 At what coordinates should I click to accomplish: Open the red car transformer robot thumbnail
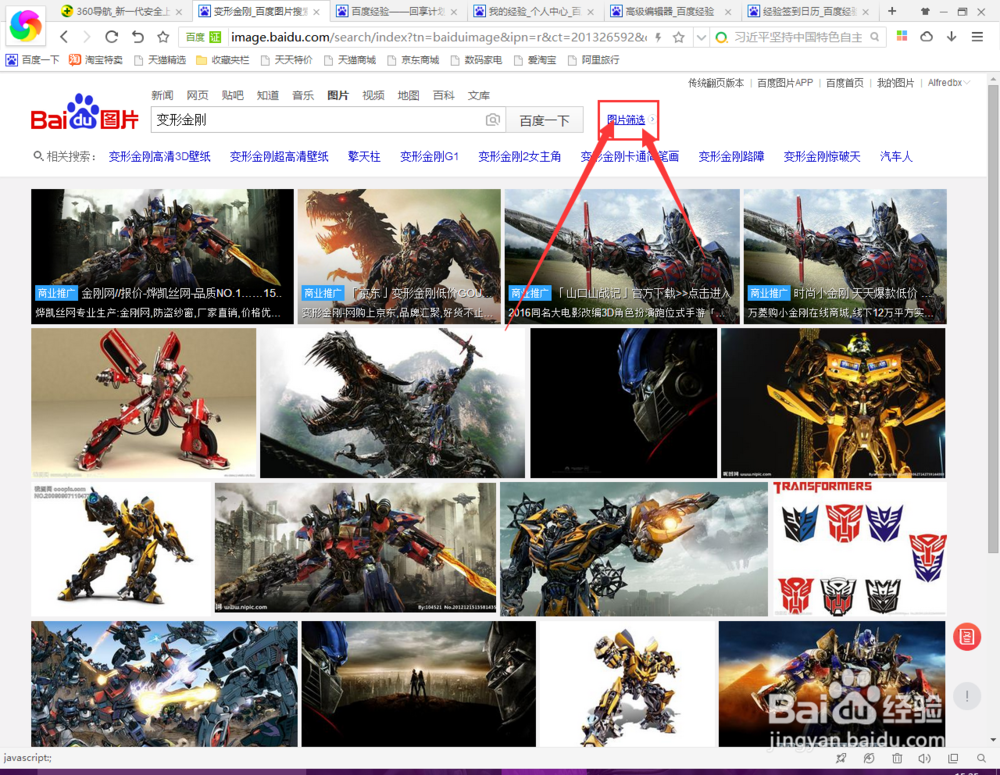click(143, 403)
